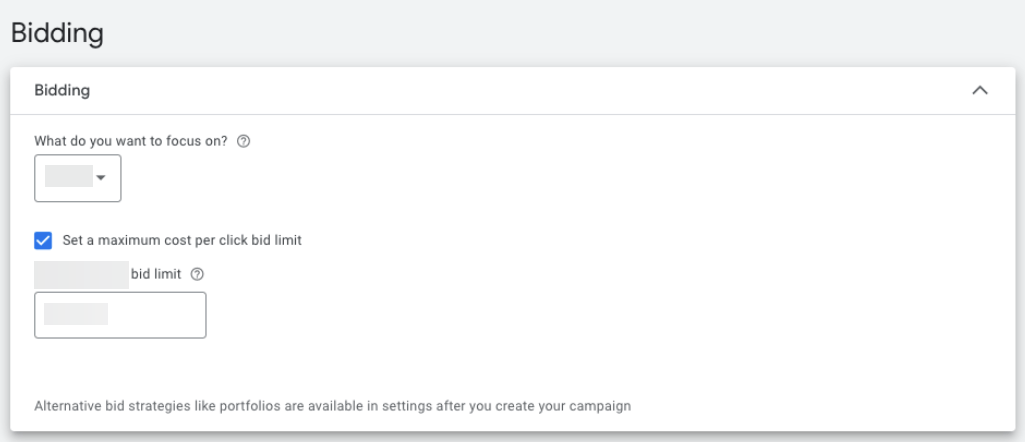
Task: Click the blurred value inside focus dropdown
Action: pyautogui.click(x=69, y=178)
